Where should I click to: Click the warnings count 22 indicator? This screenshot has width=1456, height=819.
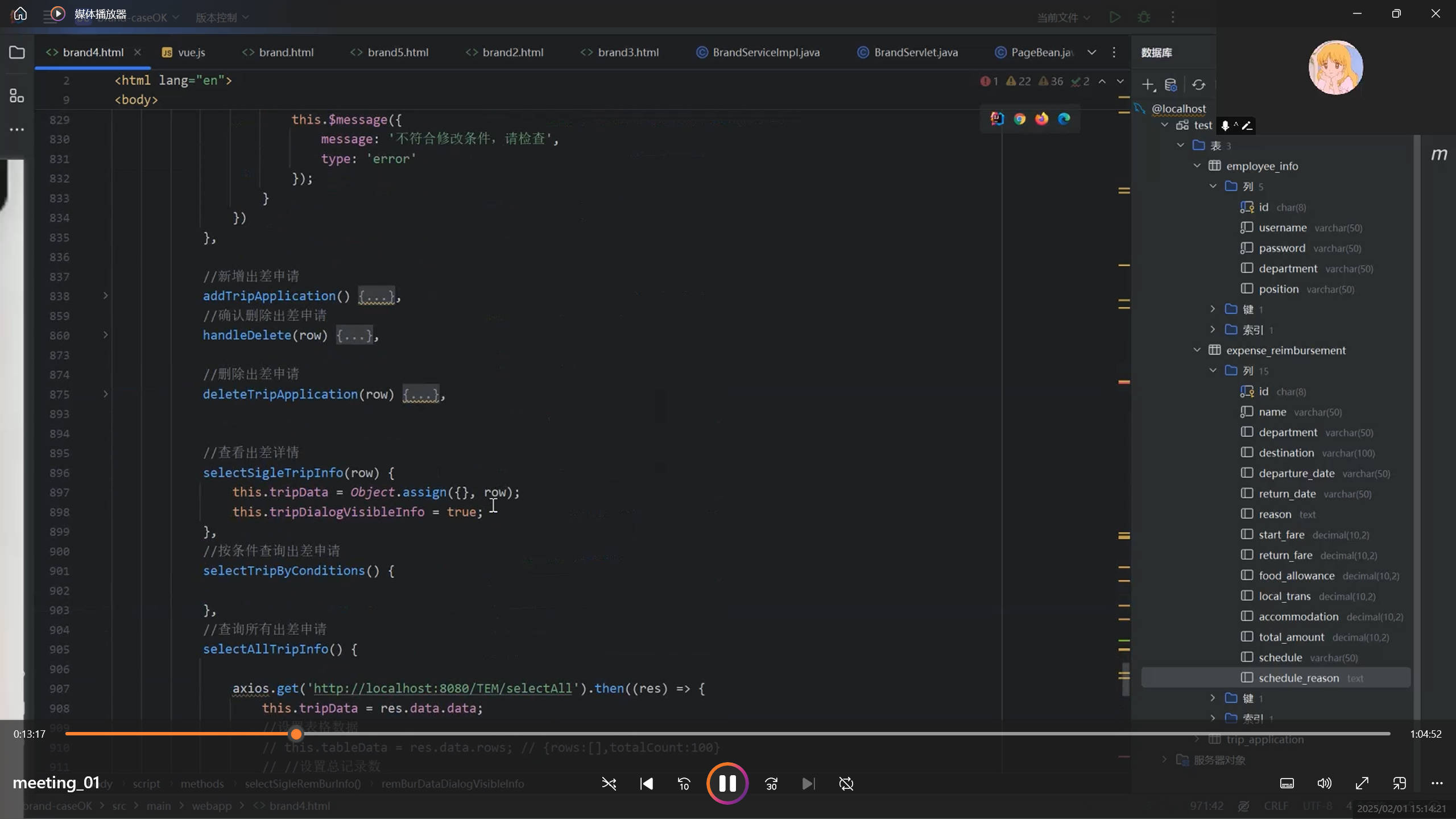[1018, 81]
